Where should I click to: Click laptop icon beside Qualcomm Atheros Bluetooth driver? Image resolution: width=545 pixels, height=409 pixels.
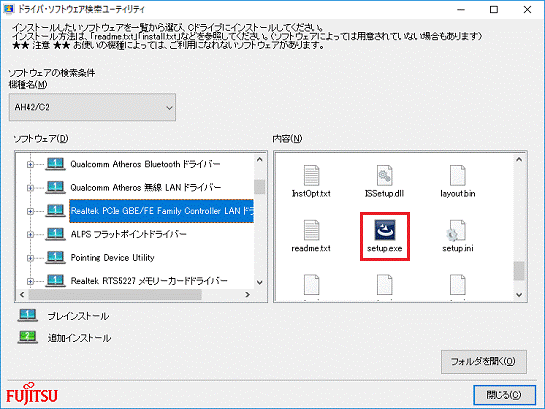[55, 164]
